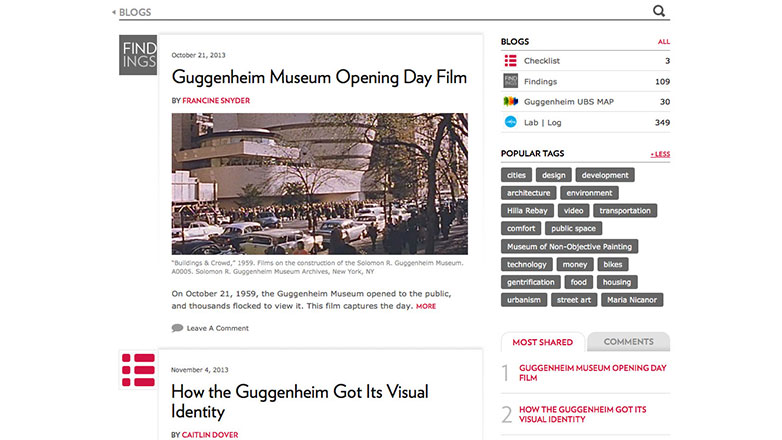Open Guggenheim Museum Opening Day Film title
The width and height of the screenshot is (782, 440).
319,77
